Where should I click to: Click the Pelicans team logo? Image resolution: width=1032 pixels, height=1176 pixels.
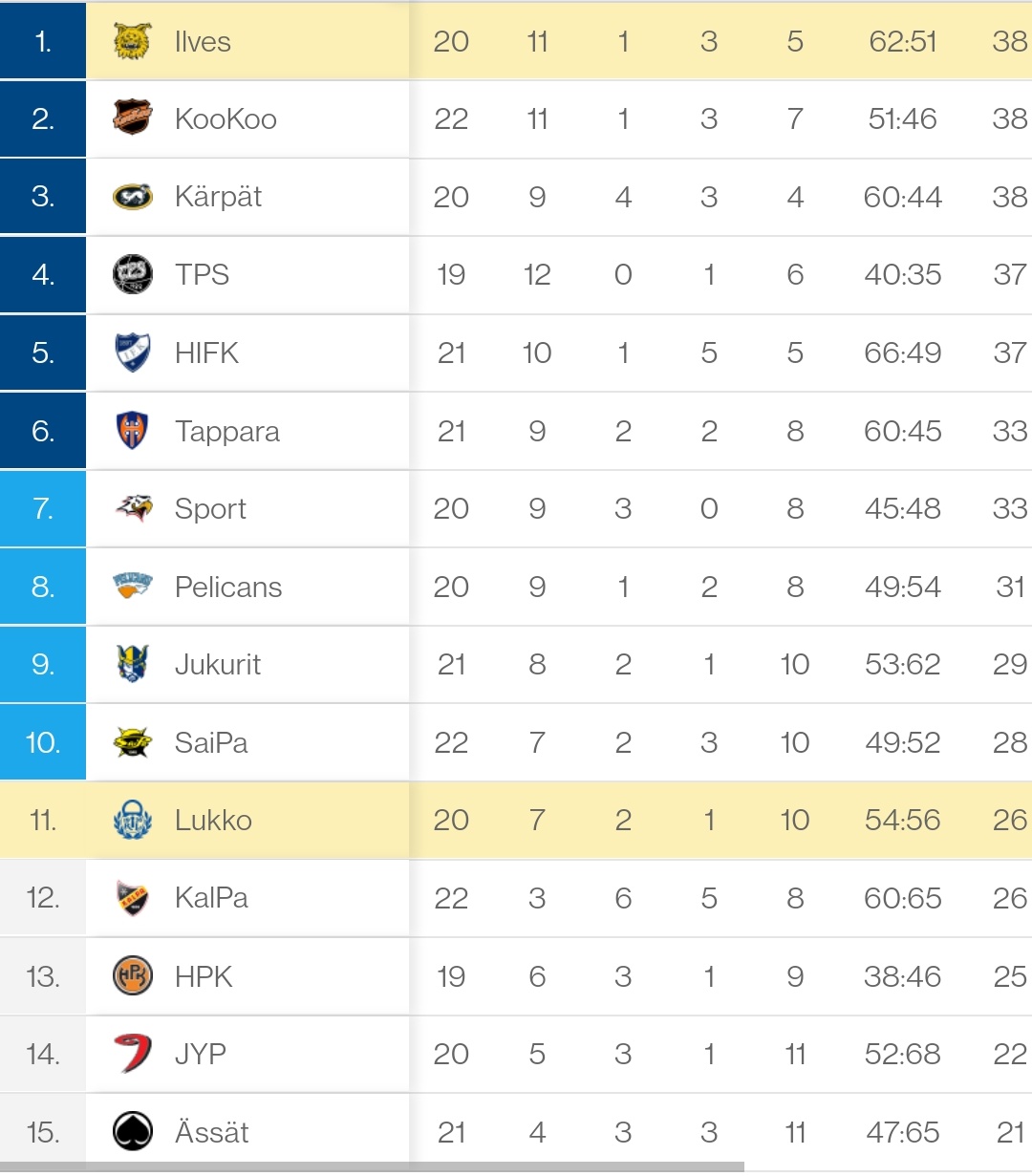[133, 586]
